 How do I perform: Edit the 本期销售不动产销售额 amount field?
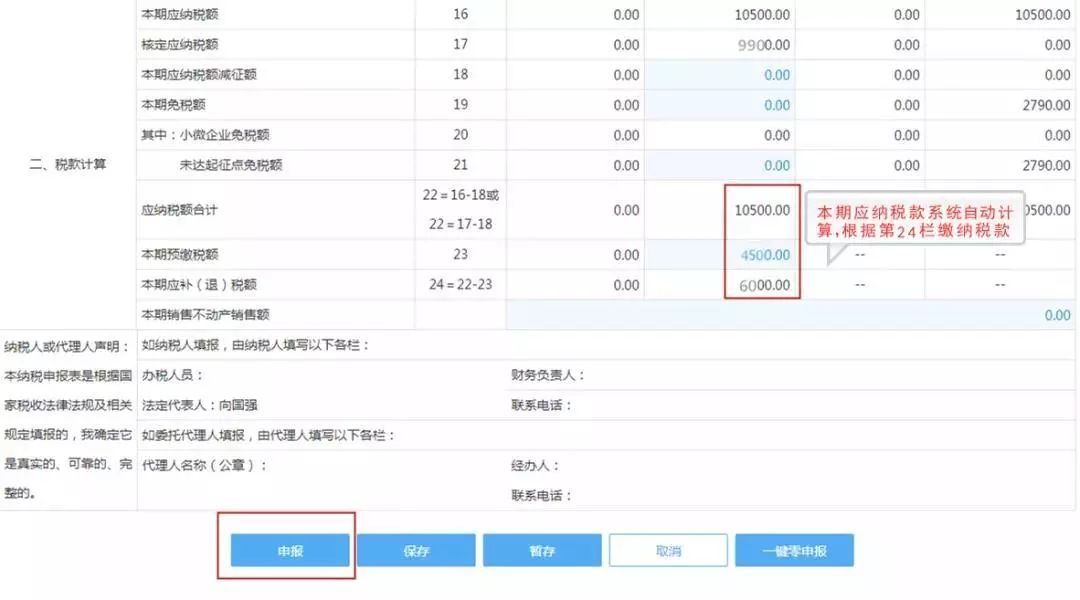[x=791, y=315]
